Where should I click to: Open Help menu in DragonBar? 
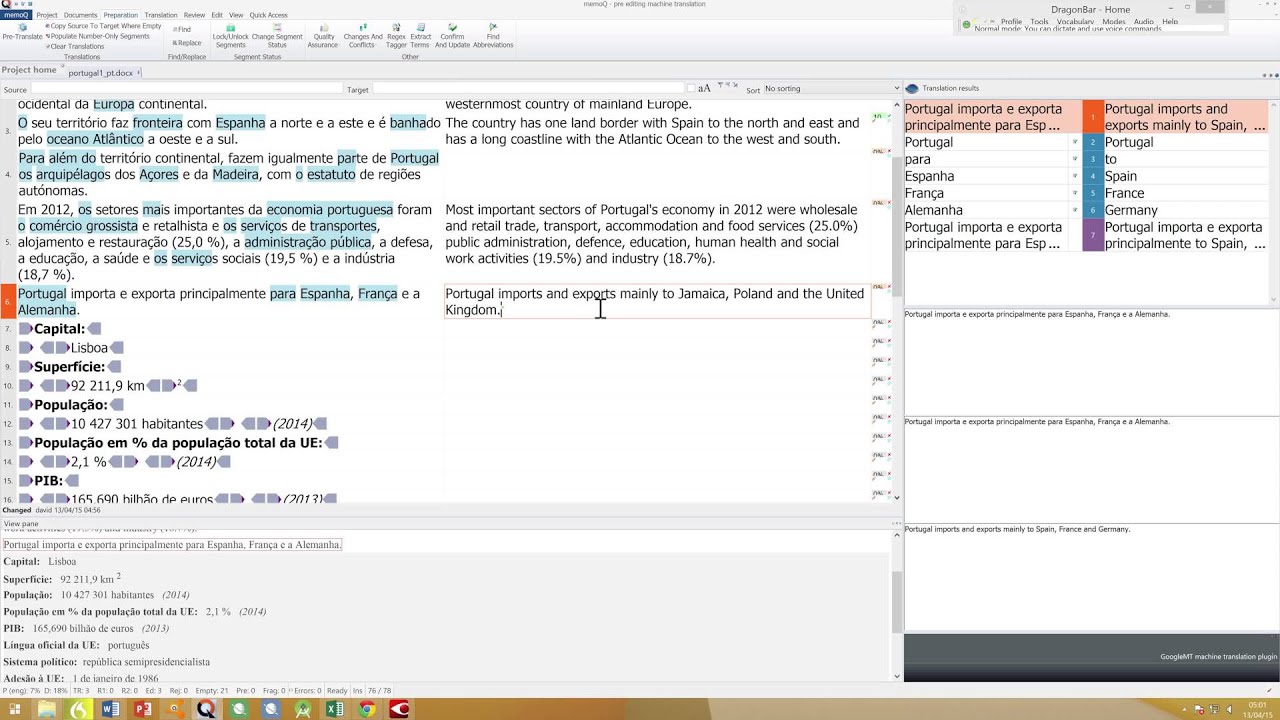pyautogui.click(x=1169, y=21)
